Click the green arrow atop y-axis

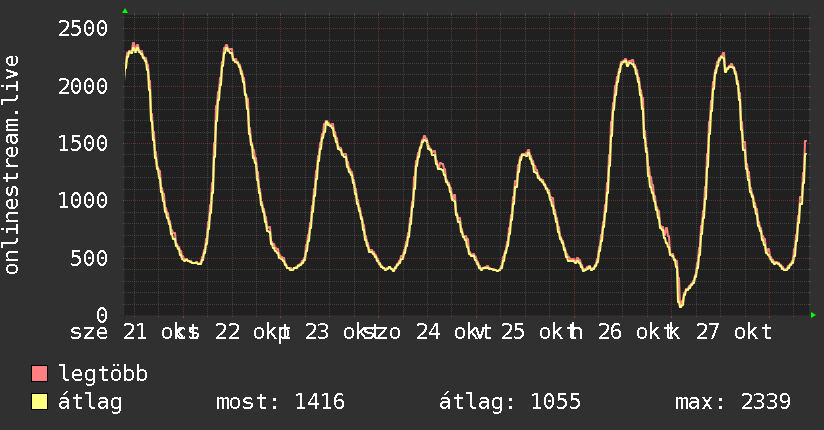click(125, 11)
